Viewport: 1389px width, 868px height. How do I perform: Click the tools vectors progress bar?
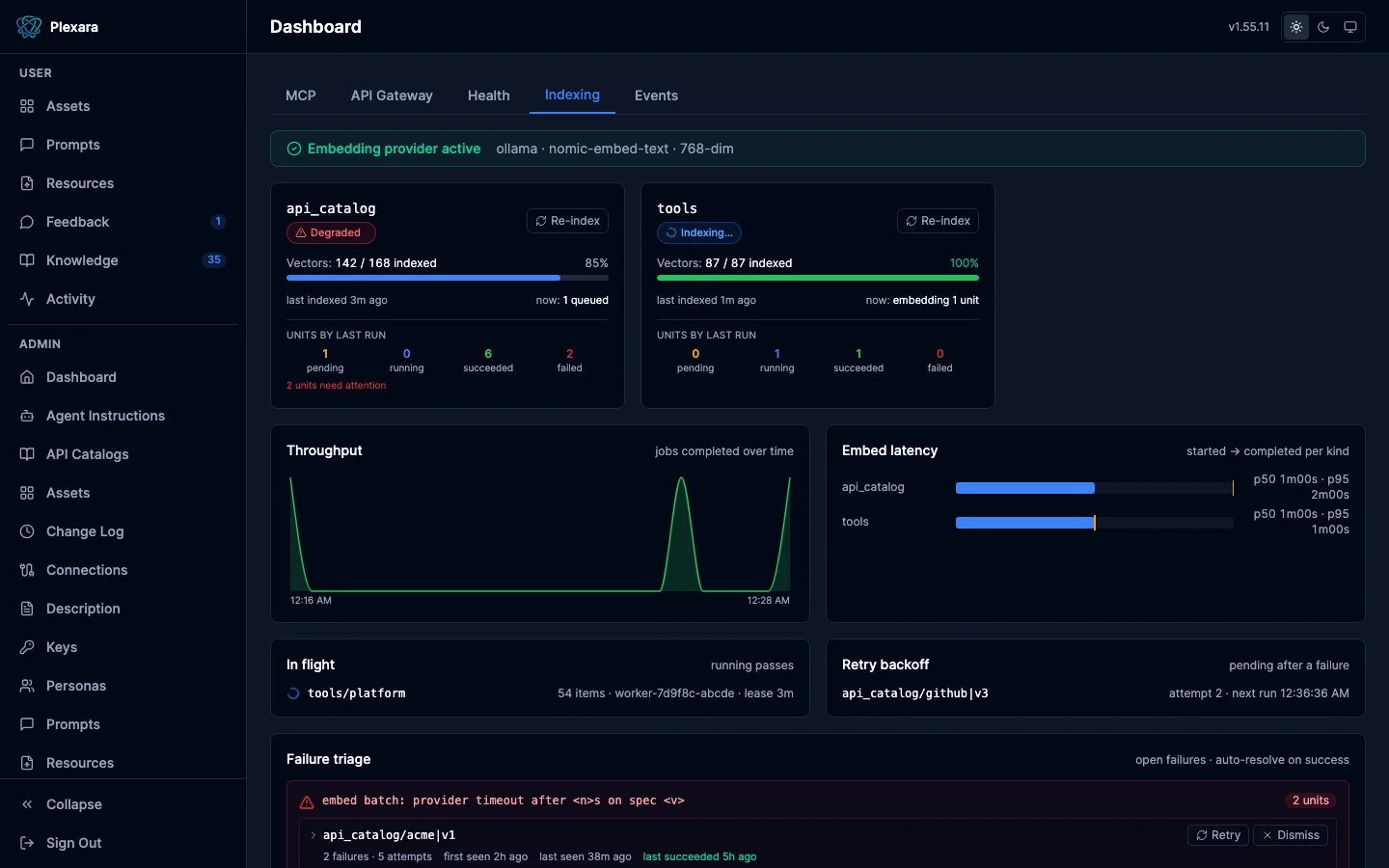point(818,278)
